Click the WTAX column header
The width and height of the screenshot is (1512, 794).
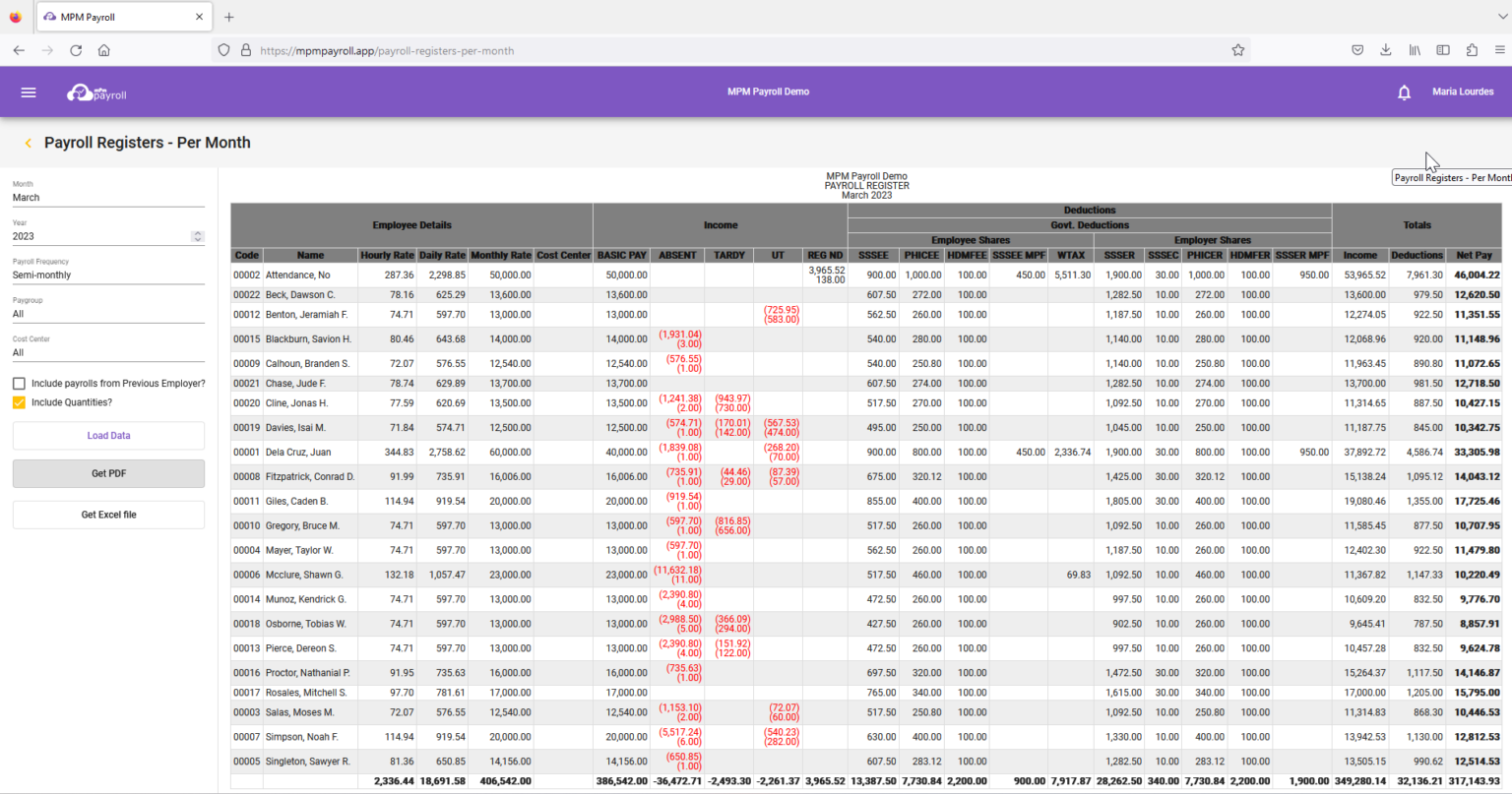1071,255
